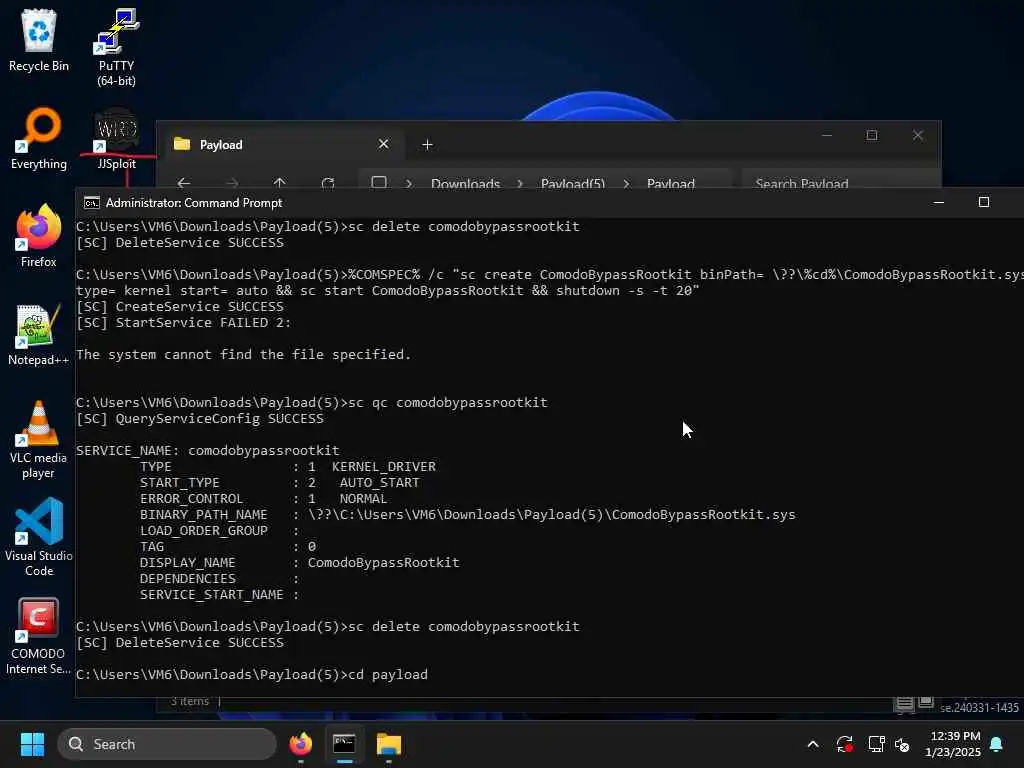Image resolution: width=1024 pixels, height=768 pixels.
Task: Click the final Payload breadcrumb in address bar
Action: (671, 184)
